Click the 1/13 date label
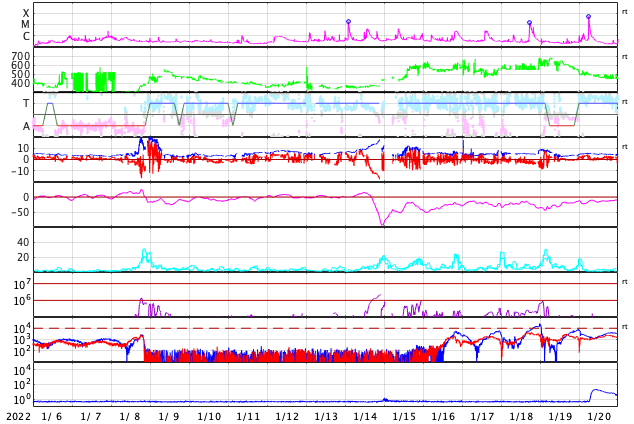634x424 pixels. (x=326, y=416)
